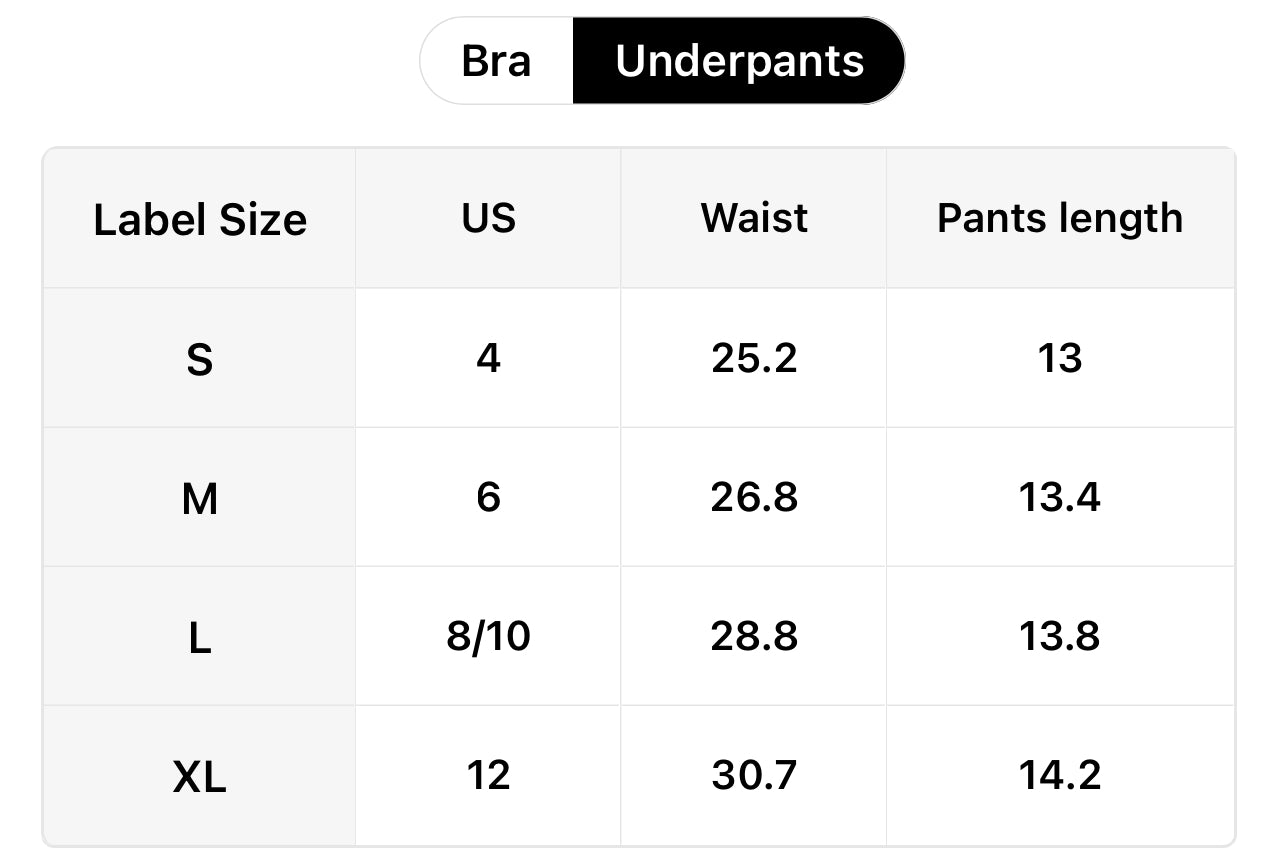
Task: Click the 26.8 waist value
Action: [x=754, y=497]
